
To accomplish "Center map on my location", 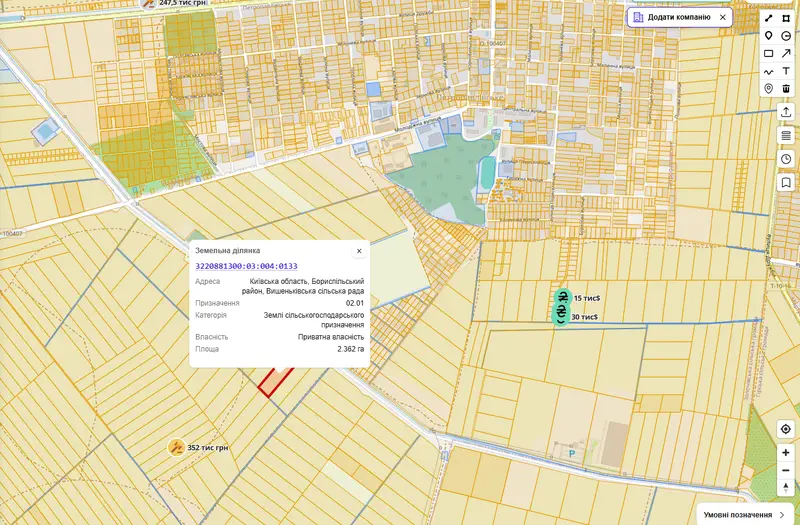I will (786, 429).
